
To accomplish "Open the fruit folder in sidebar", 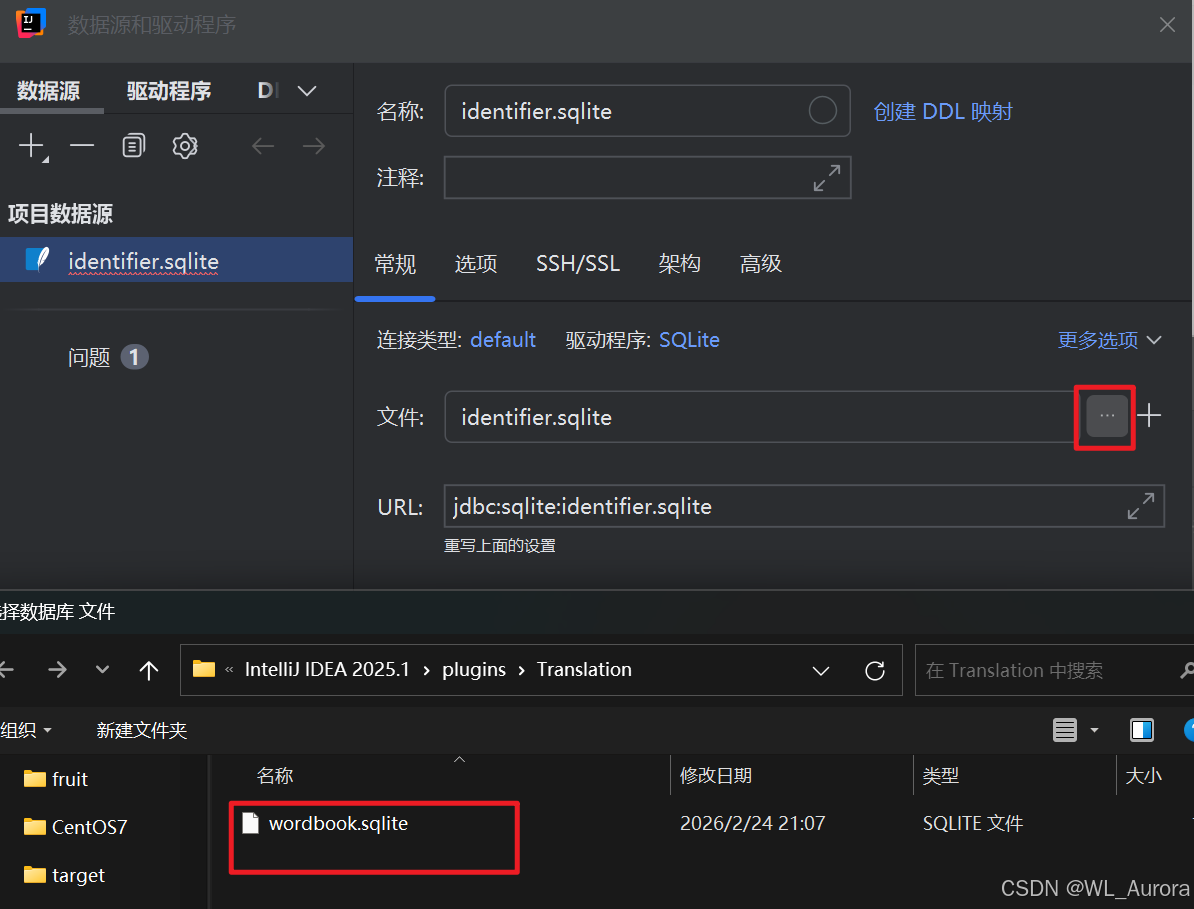I will tap(56, 779).
